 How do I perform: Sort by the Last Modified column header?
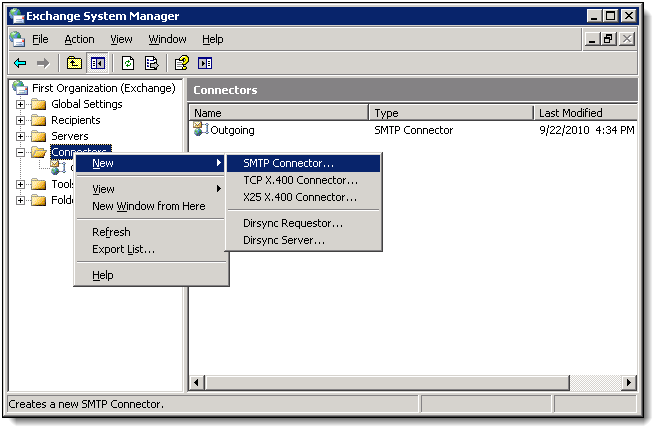pos(586,113)
